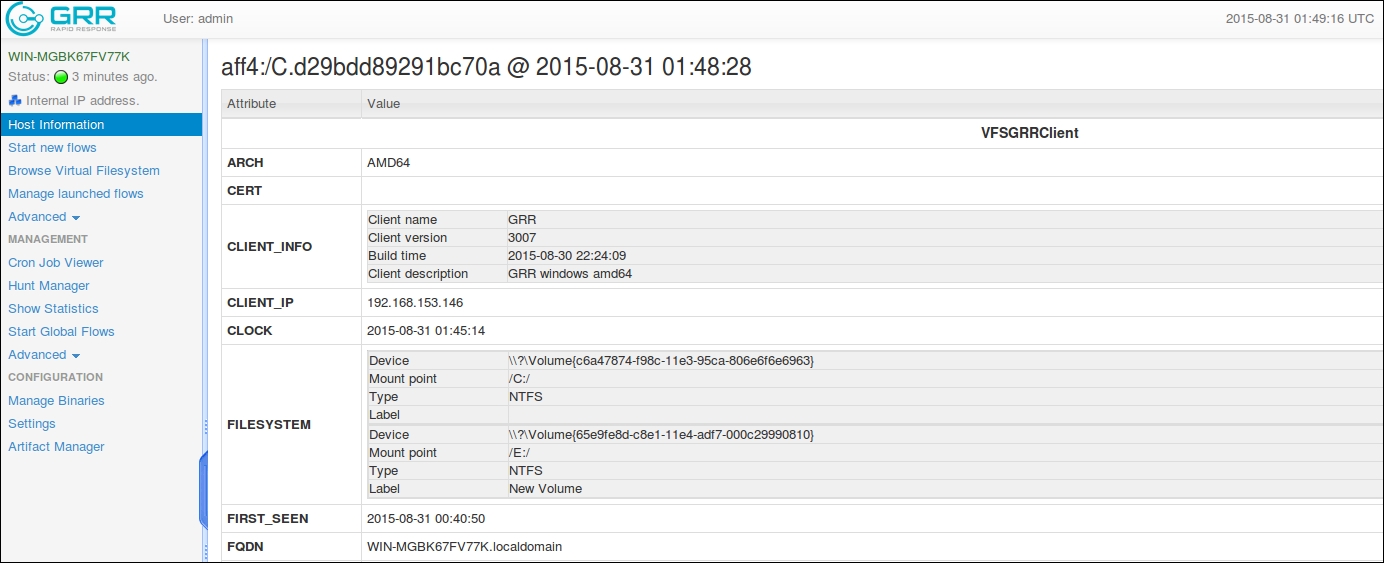Click the green client status indicator
The image size is (1384, 563).
tap(61, 77)
